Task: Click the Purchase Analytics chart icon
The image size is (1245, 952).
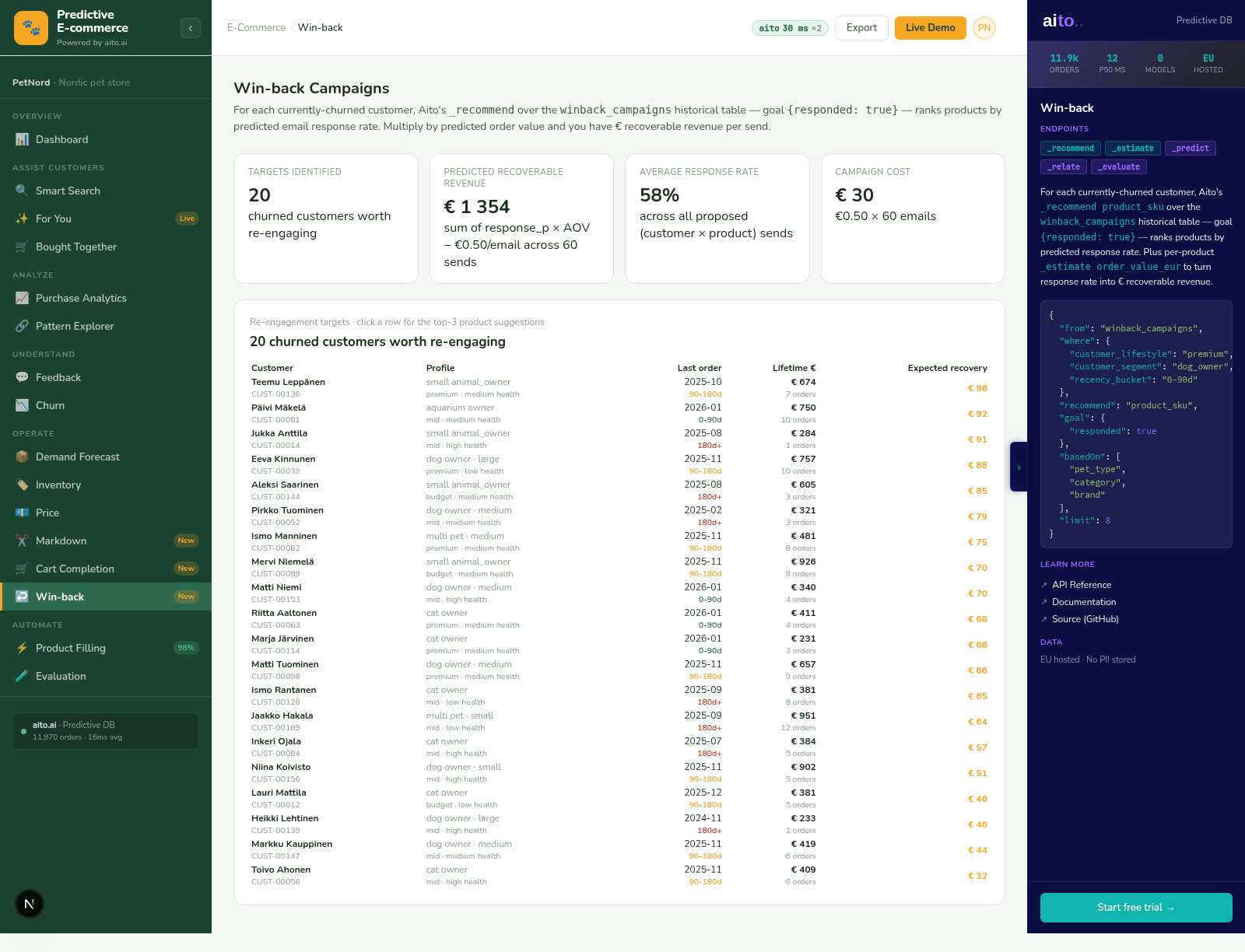Action: coord(22,298)
